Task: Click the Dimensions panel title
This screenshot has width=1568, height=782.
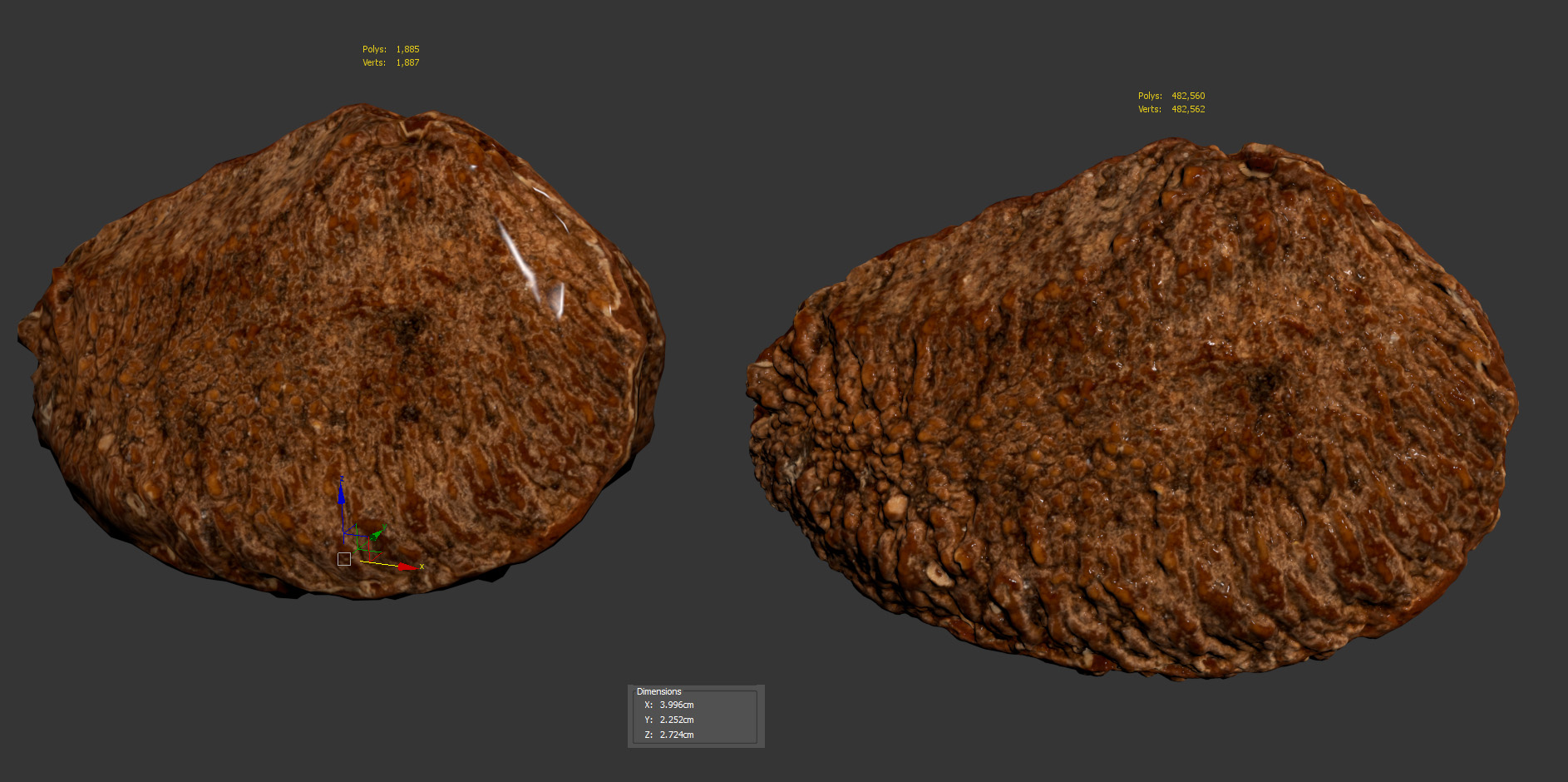Action: [658, 691]
